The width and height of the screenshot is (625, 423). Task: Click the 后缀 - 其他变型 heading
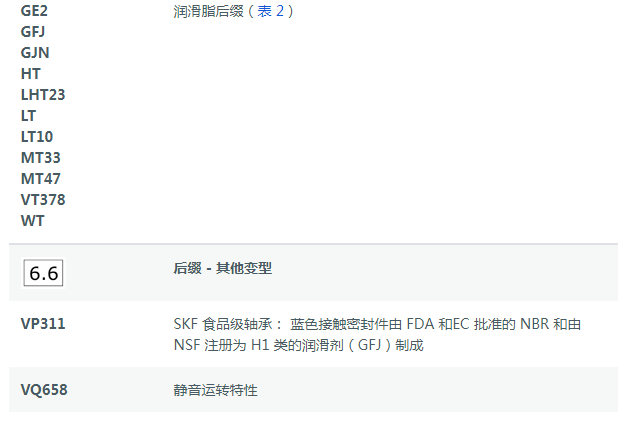coord(222,268)
